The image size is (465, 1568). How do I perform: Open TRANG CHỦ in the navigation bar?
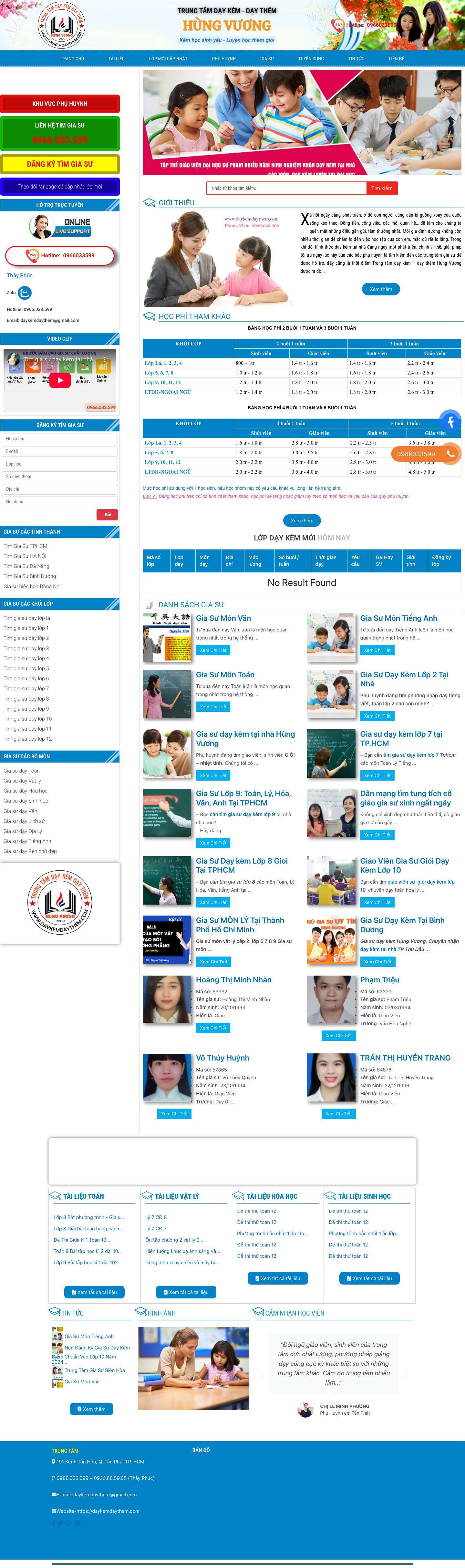(72, 58)
